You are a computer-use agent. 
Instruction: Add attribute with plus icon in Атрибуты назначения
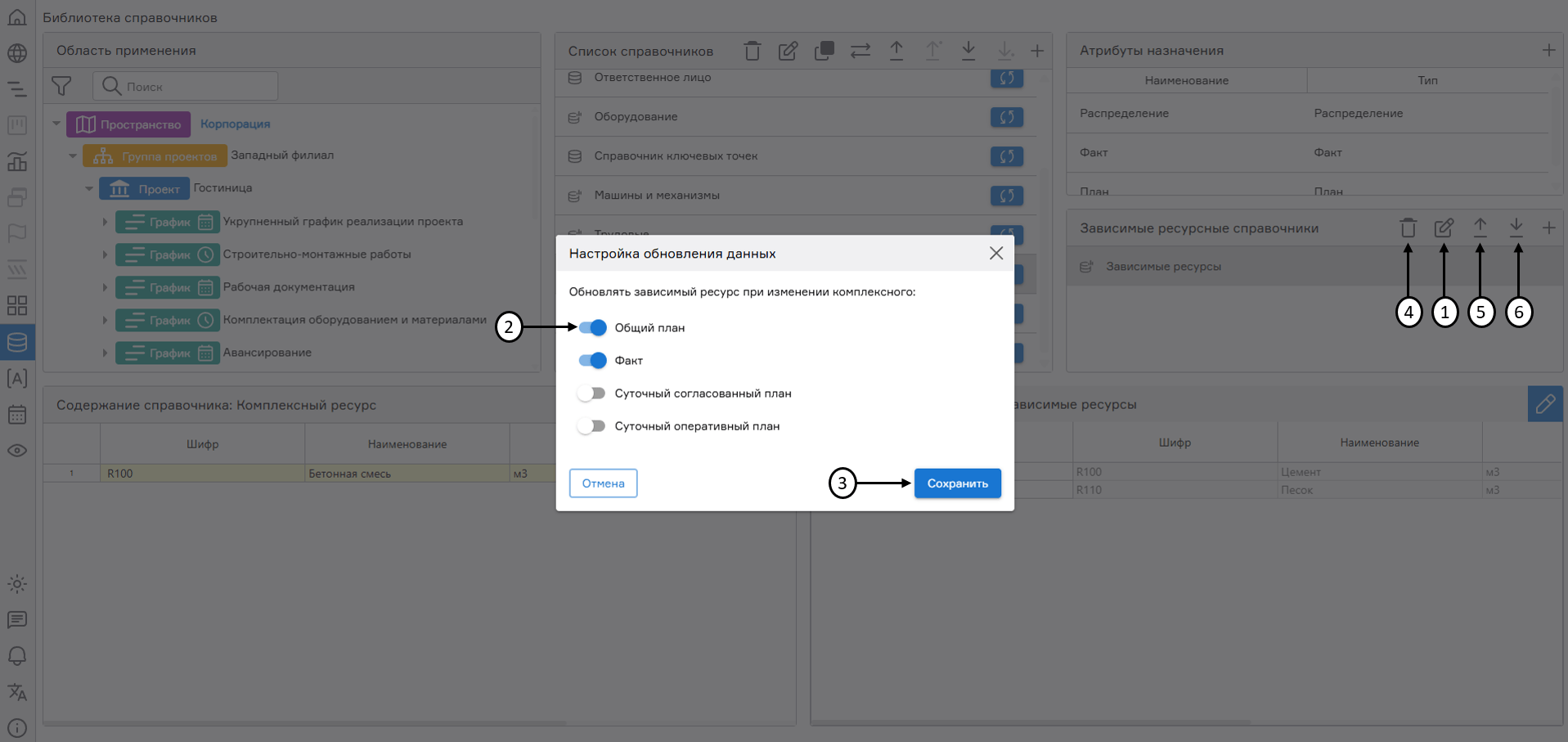(x=1548, y=50)
